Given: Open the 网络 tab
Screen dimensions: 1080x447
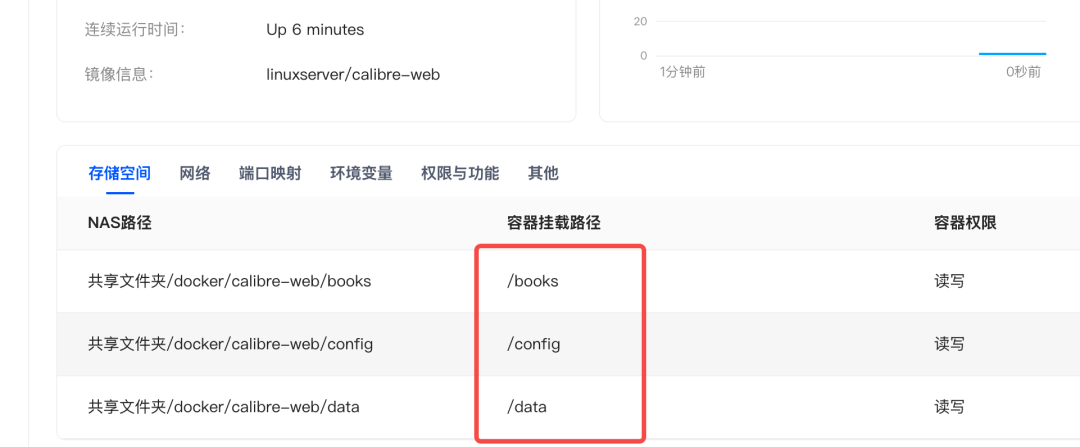Looking at the screenshot, I should [x=195, y=173].
